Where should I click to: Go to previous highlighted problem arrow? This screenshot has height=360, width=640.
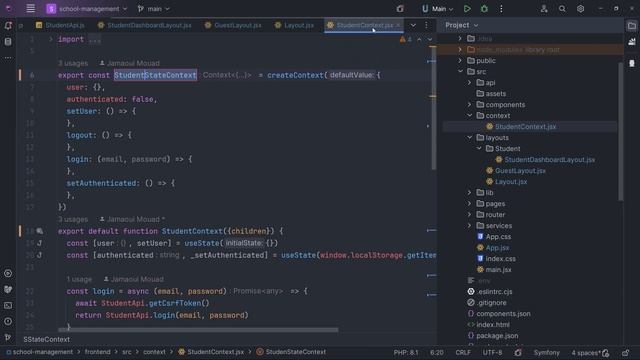420,40
